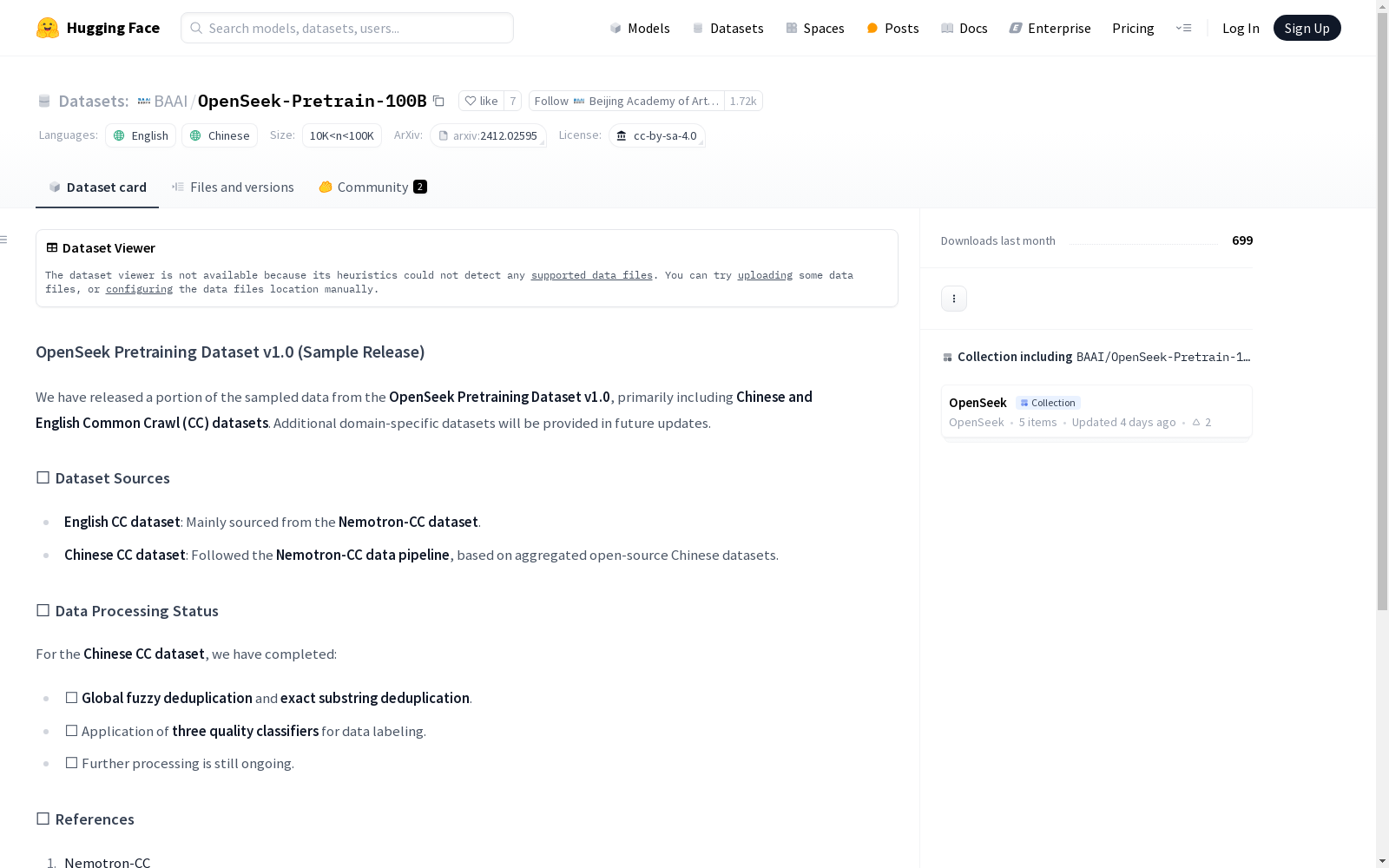The image size is (1389, 868).
Task: Click the page scrollbar thumb
Action: tap(1382, 312)
